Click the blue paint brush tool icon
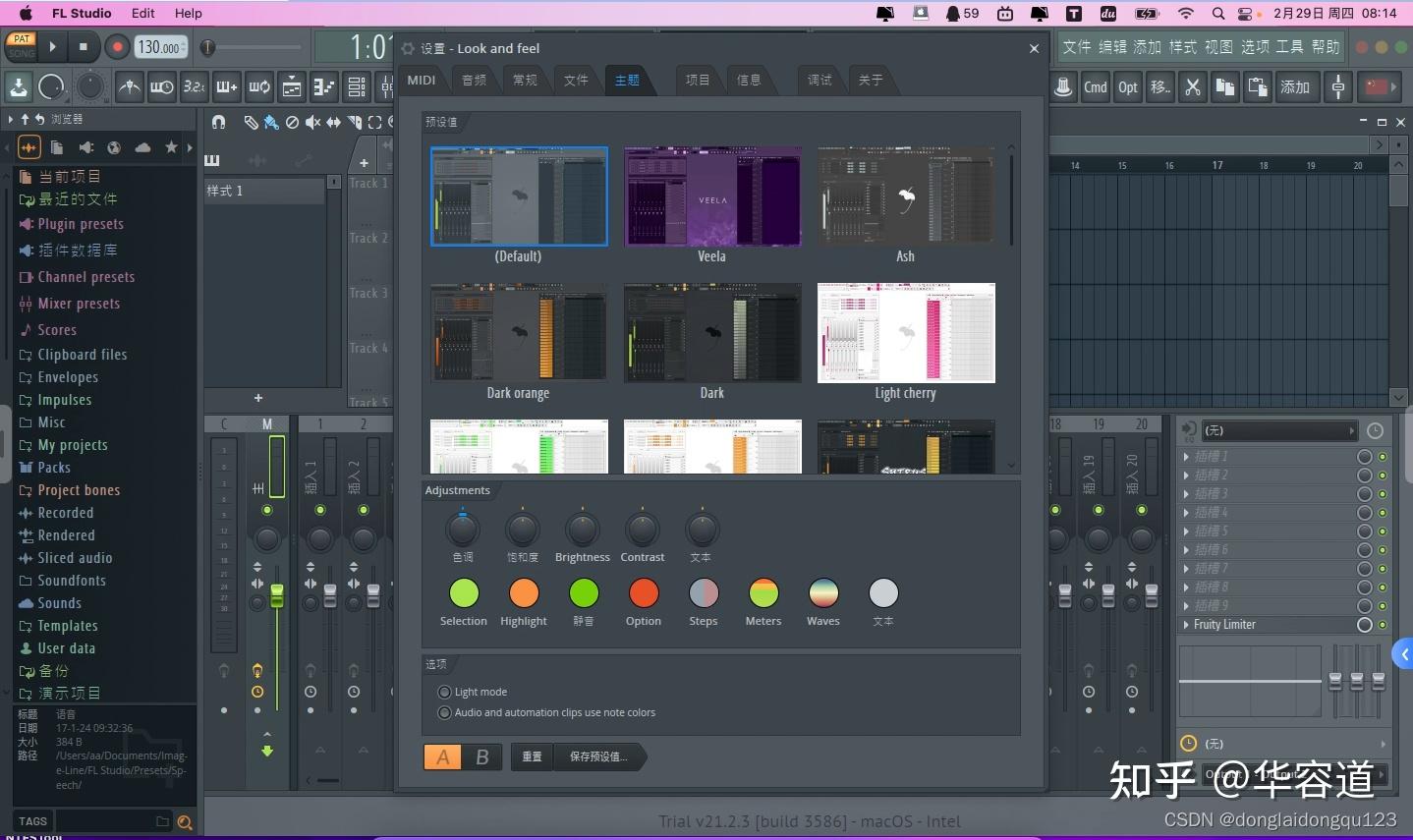Viewport: 1413px width, 840px height. click(x=271, y=122)
